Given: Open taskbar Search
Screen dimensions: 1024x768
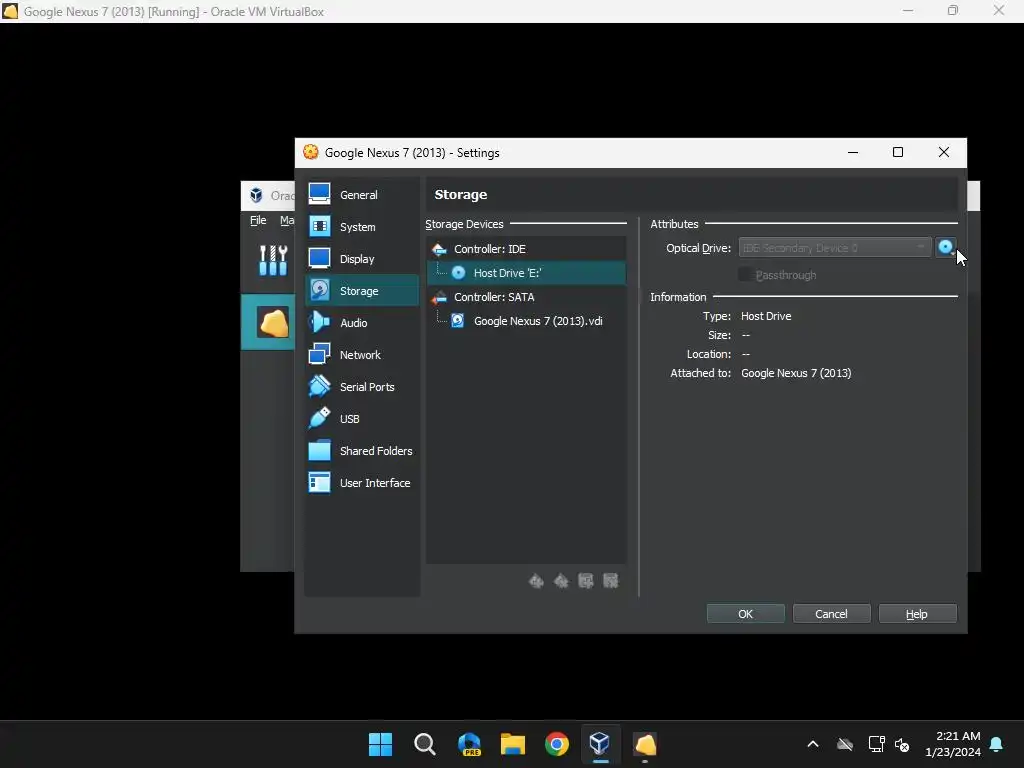Looking at the screenshot, I should 424,744.
